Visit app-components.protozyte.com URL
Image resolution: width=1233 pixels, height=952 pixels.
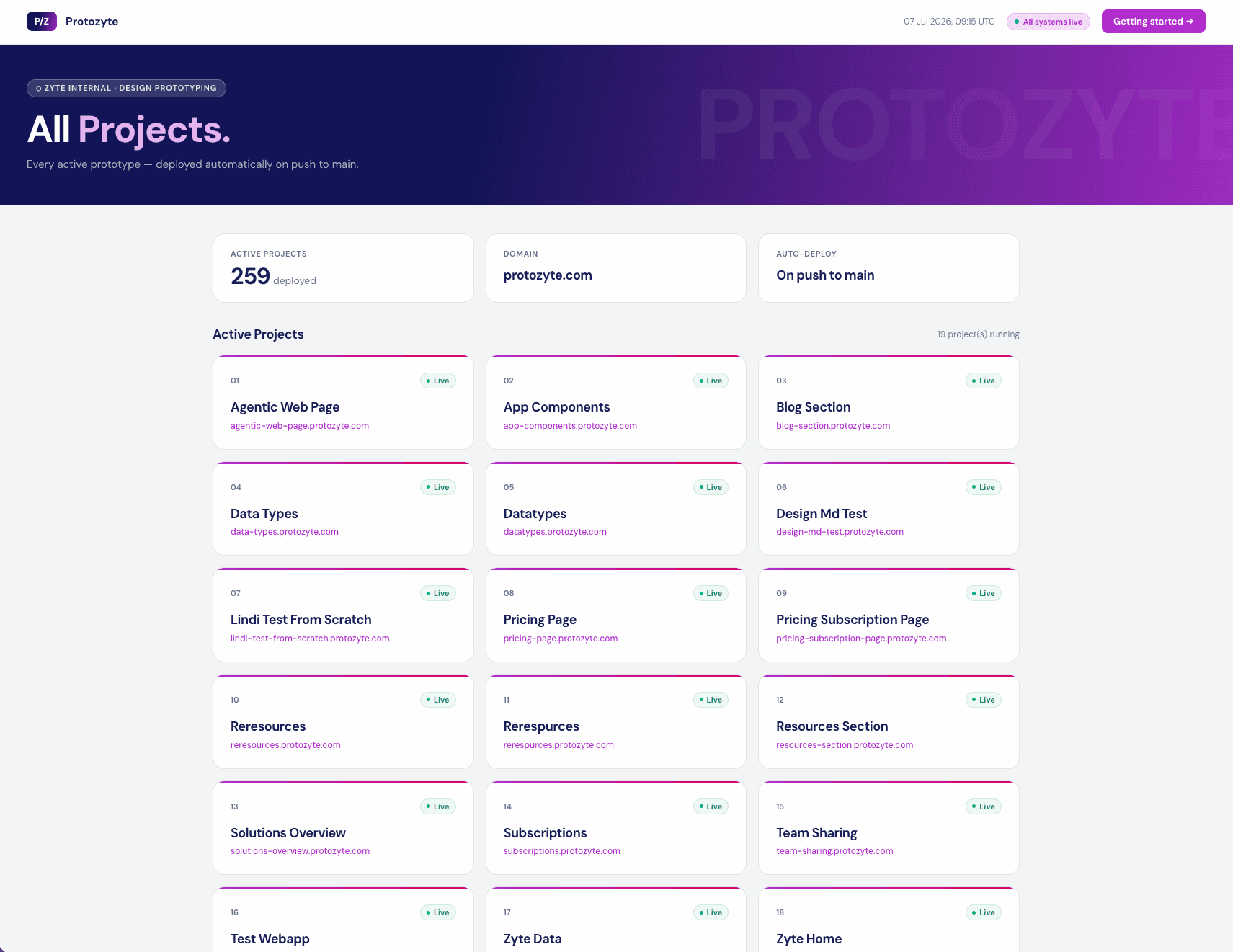coord(570,426)
